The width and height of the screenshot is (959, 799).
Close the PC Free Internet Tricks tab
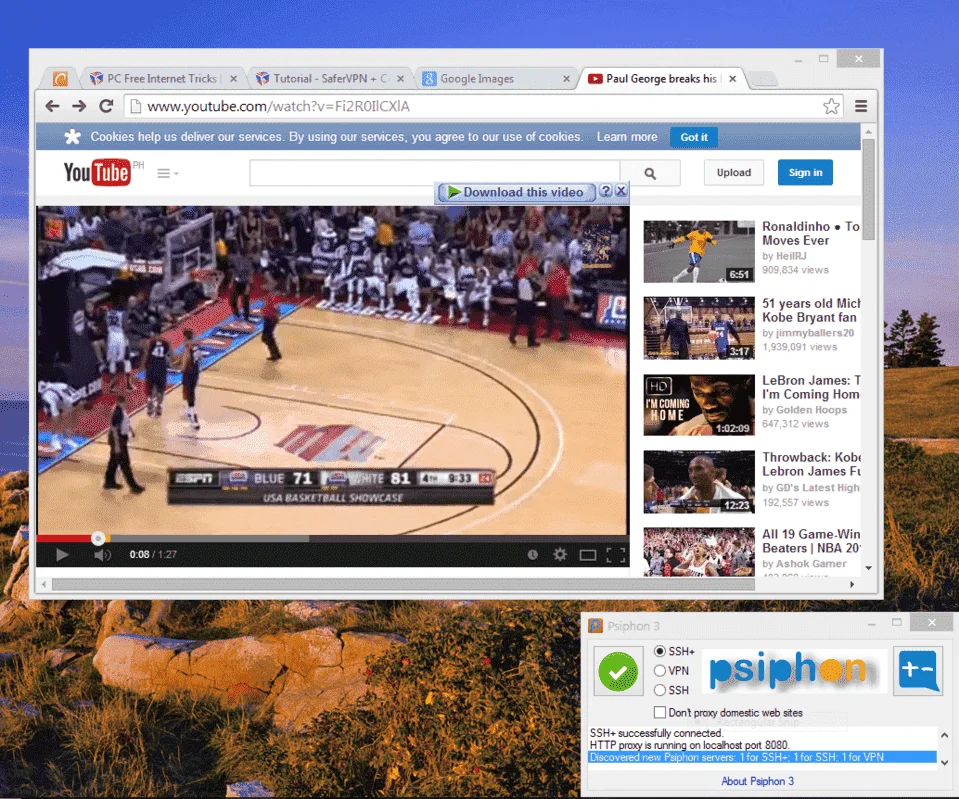pos(234,79)
